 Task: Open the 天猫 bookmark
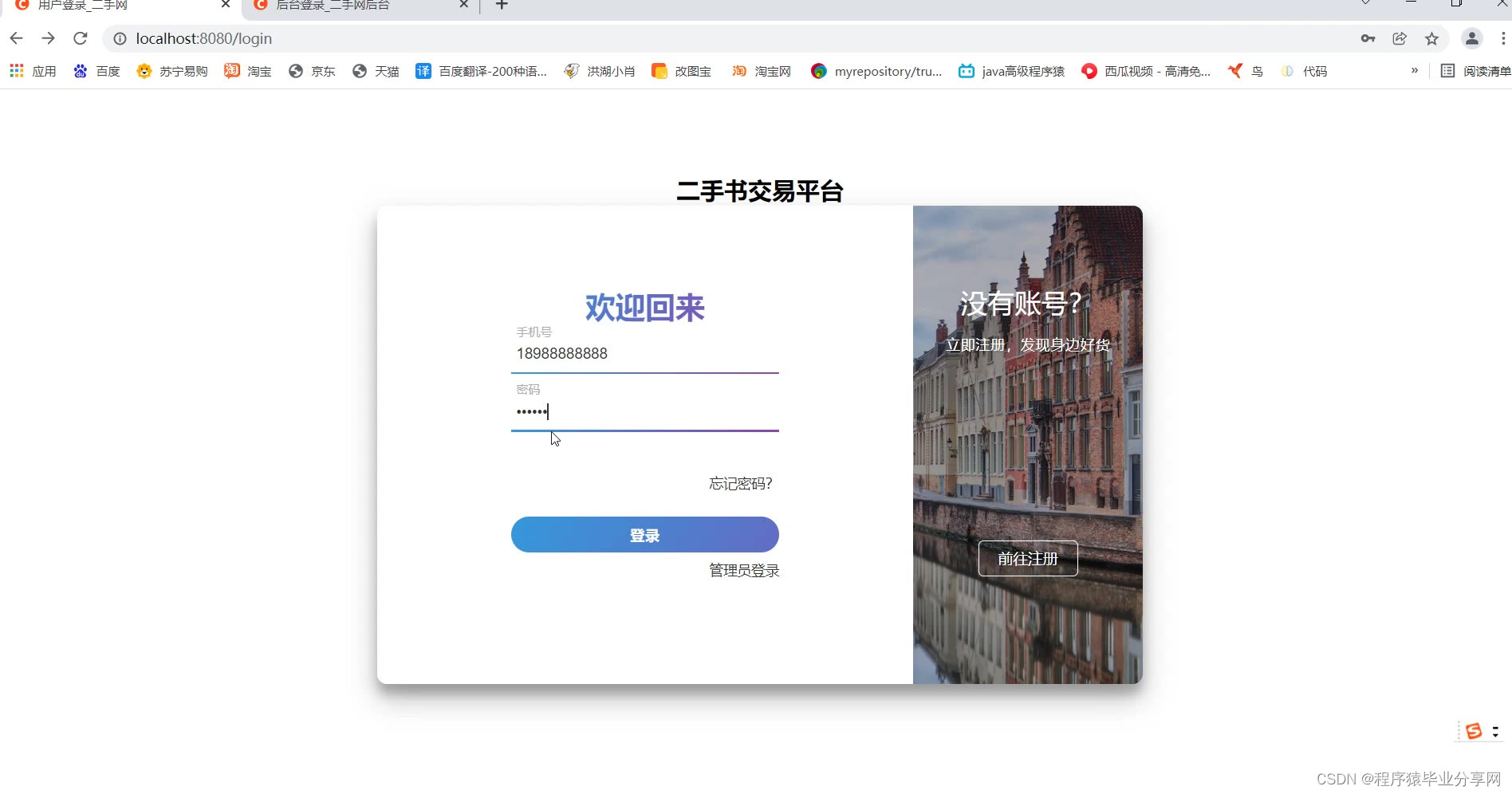(x=376, y=71)
